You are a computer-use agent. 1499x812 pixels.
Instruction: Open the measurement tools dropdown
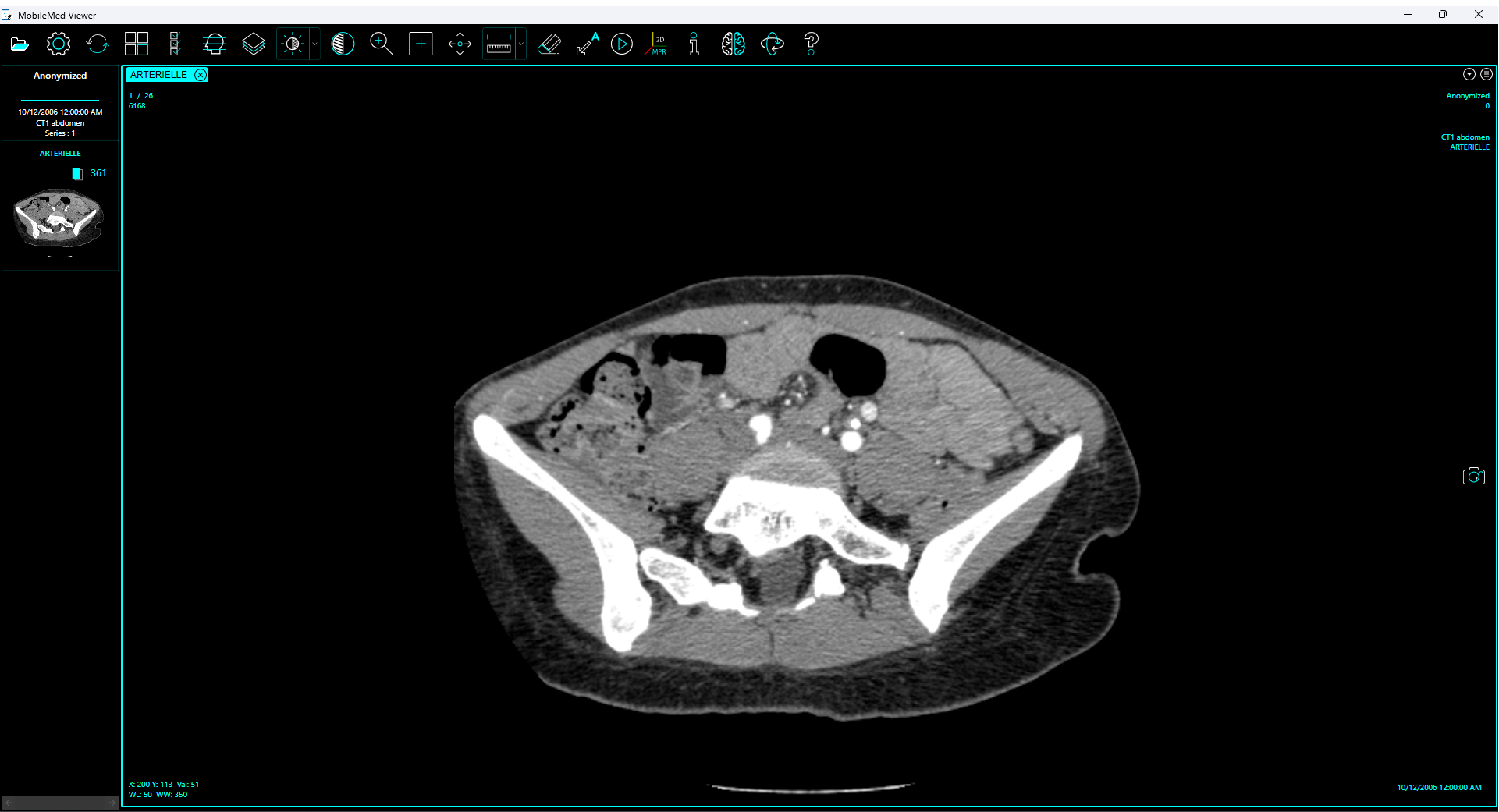pos(520,44)
